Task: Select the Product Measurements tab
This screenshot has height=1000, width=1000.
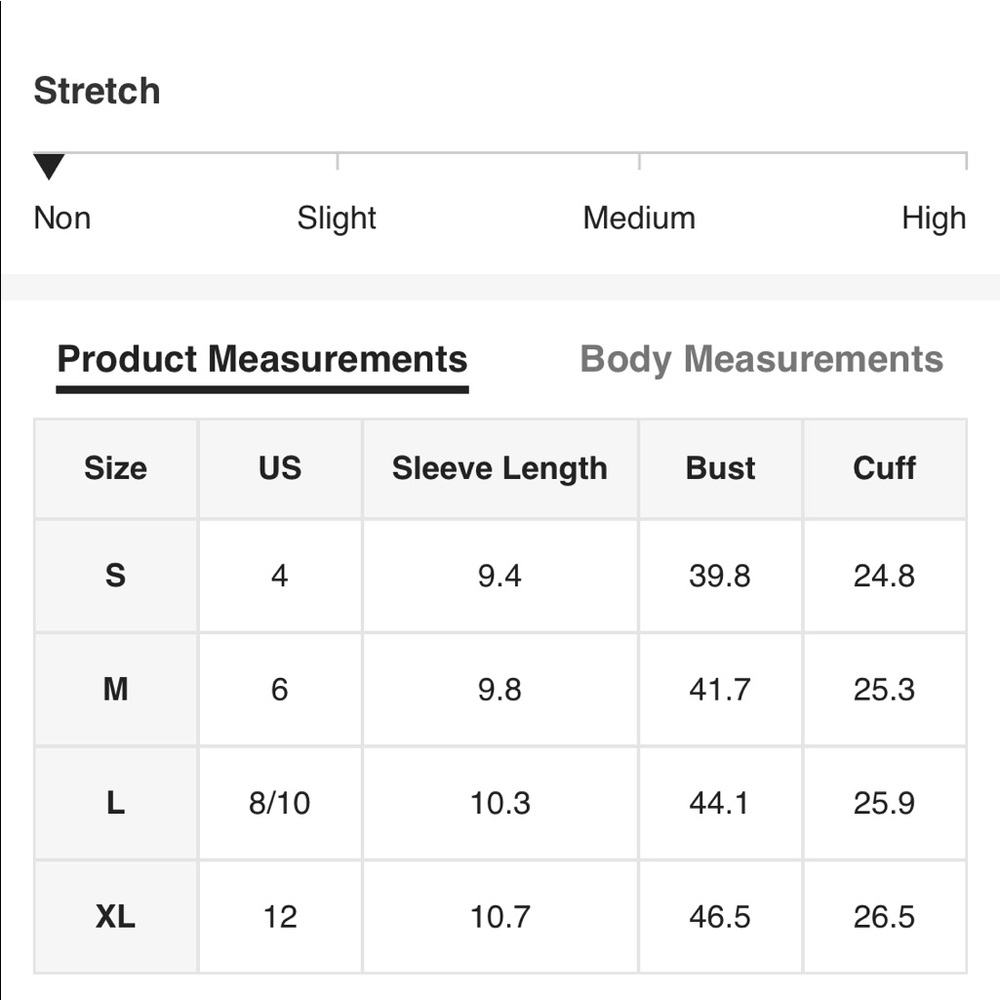Action: pos(262,360)
